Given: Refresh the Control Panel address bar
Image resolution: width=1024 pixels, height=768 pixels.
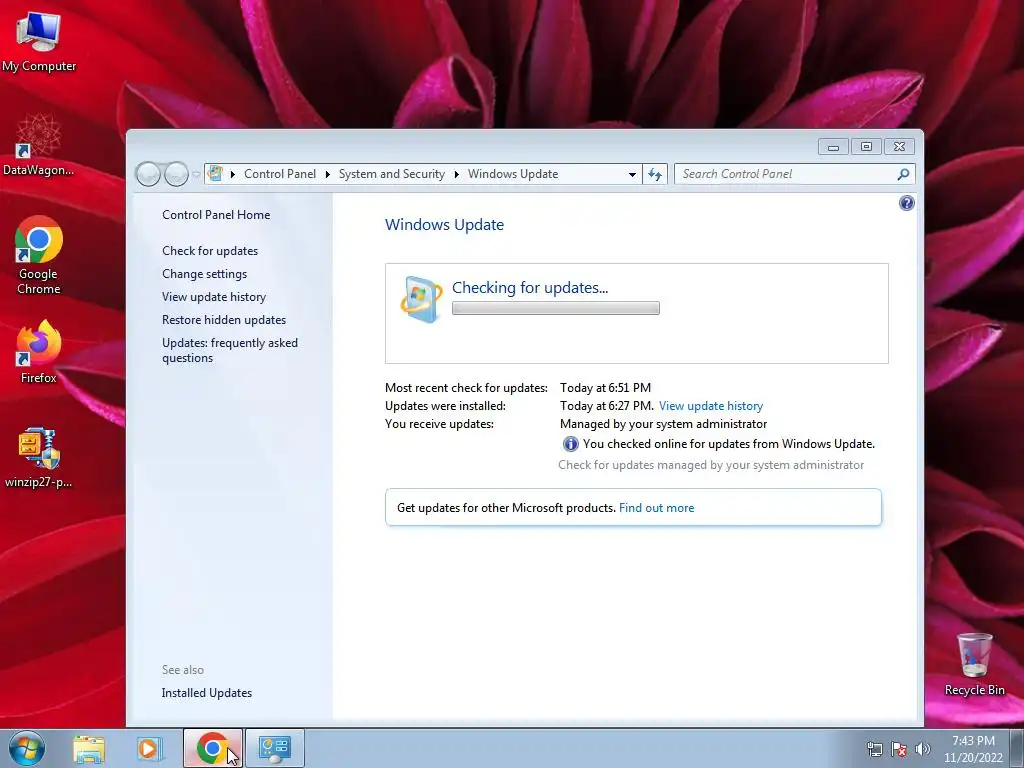Looking at the screenshot, I should coord(655,174).
